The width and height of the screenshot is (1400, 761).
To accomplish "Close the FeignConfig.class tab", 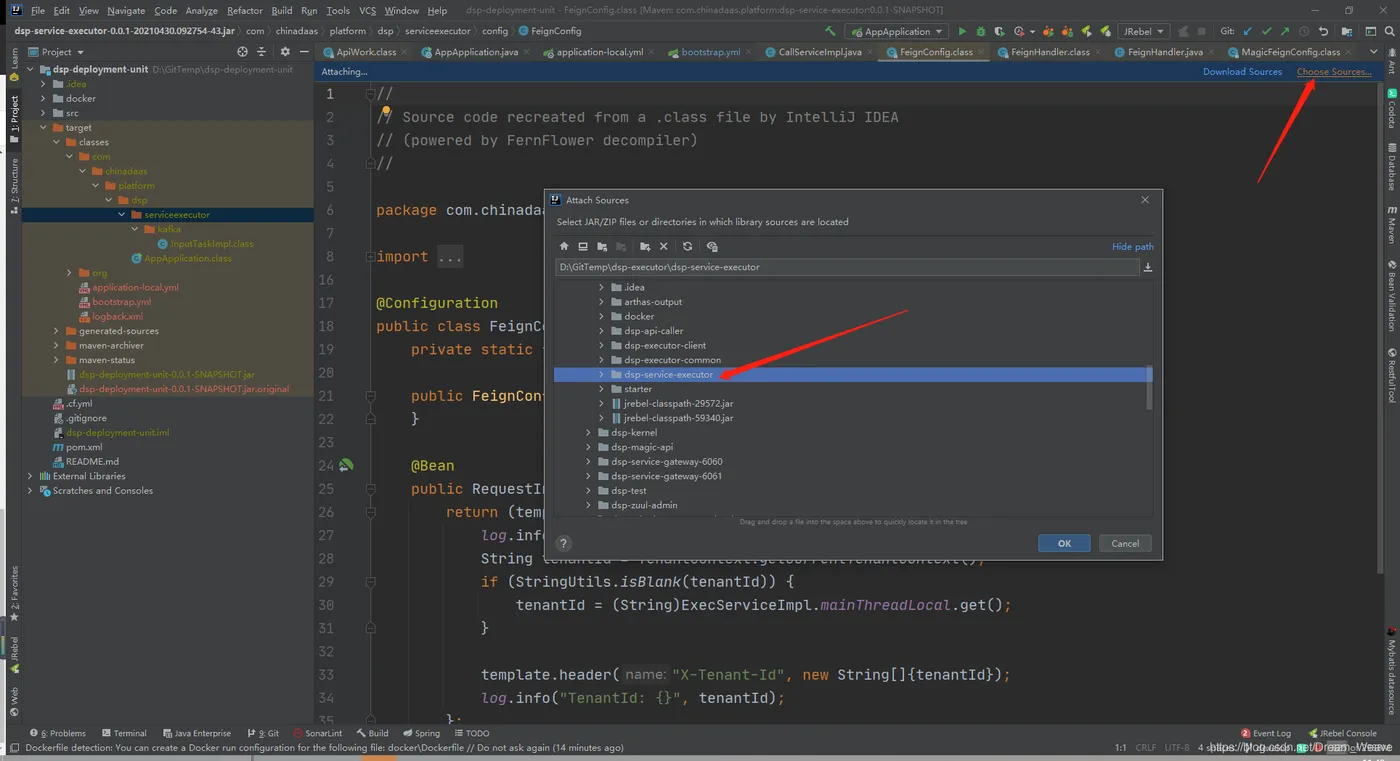I will tap(981, 51).
